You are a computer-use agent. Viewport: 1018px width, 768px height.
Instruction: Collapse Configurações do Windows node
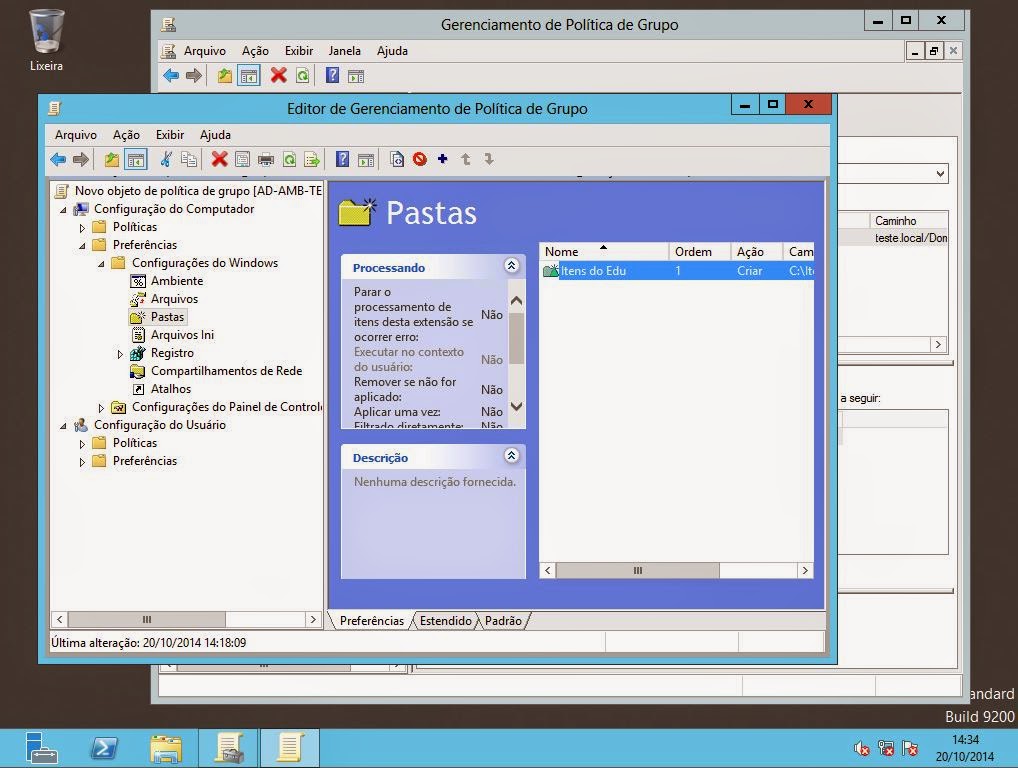tap(99, 263)
